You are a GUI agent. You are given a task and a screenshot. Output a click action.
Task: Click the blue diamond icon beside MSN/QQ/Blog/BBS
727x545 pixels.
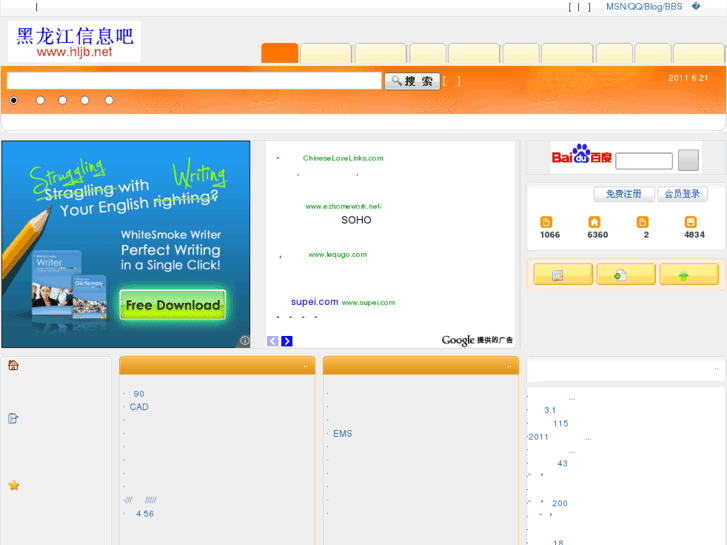pos(696,6)
